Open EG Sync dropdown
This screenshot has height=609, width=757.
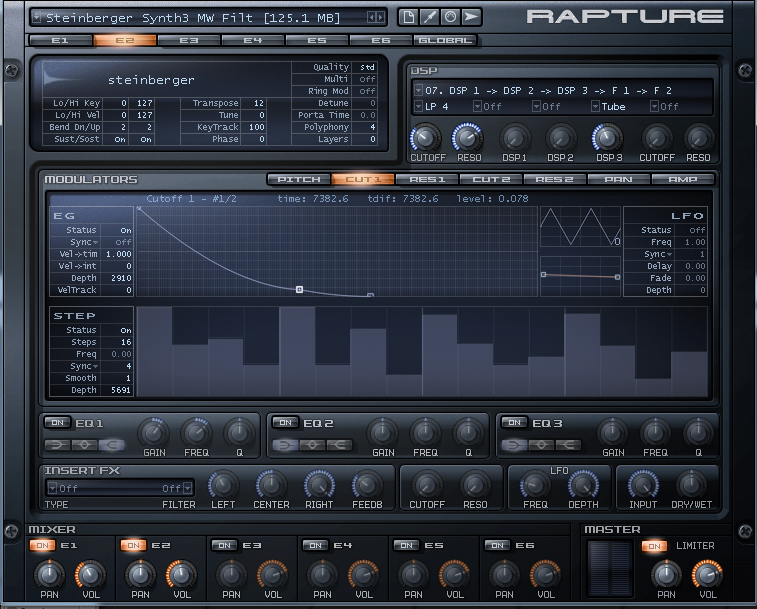(96, 242)
